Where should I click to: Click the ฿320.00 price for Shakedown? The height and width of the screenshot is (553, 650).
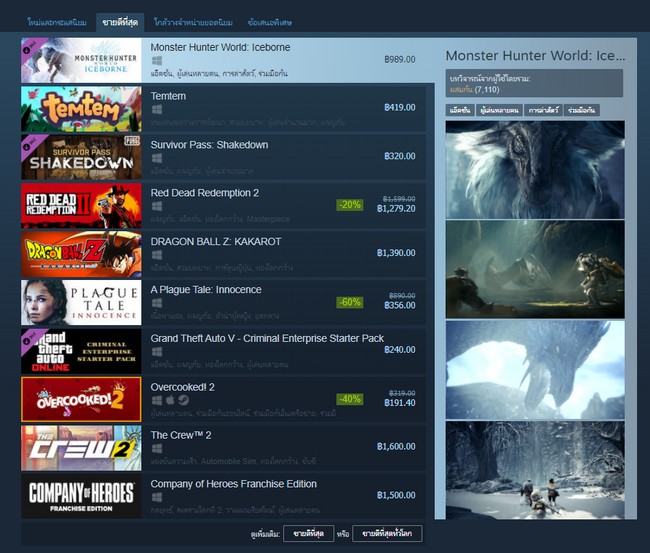click(400, 156)
